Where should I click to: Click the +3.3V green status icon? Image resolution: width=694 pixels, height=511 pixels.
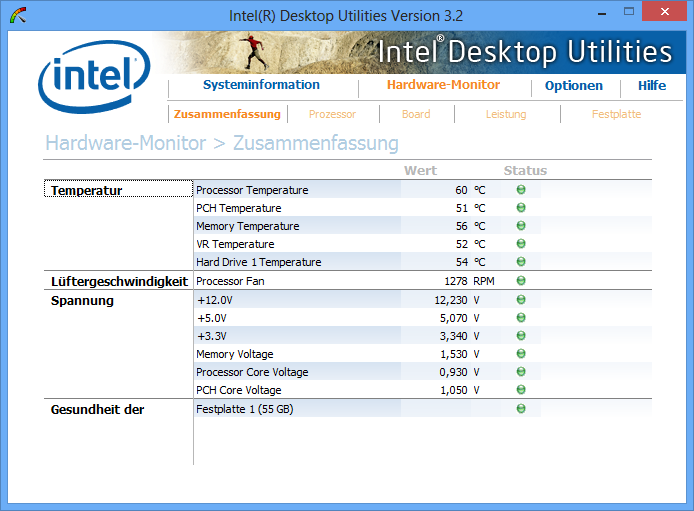point(521,336)
